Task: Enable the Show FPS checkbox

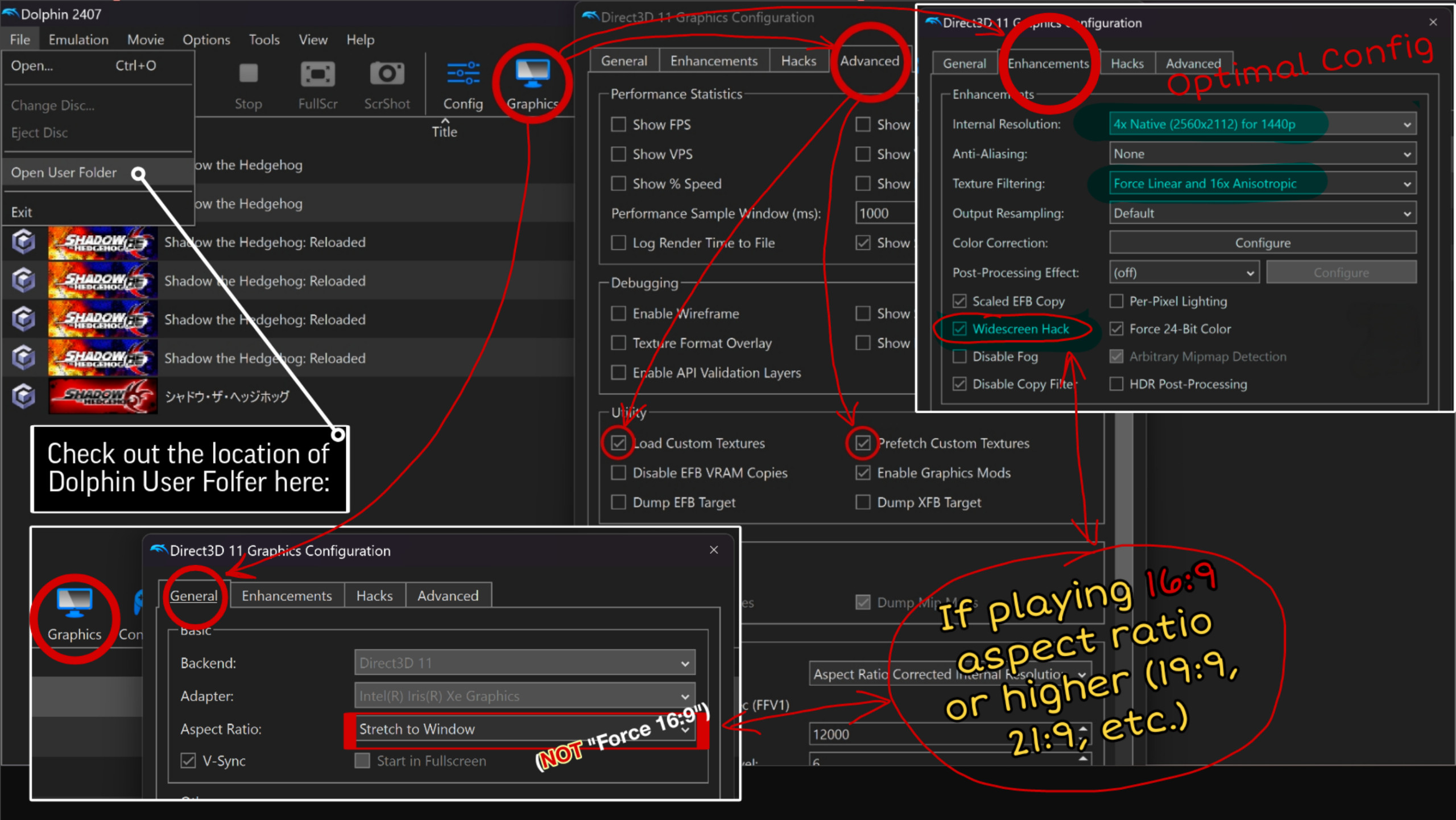Action: click(x=618, y=125)
